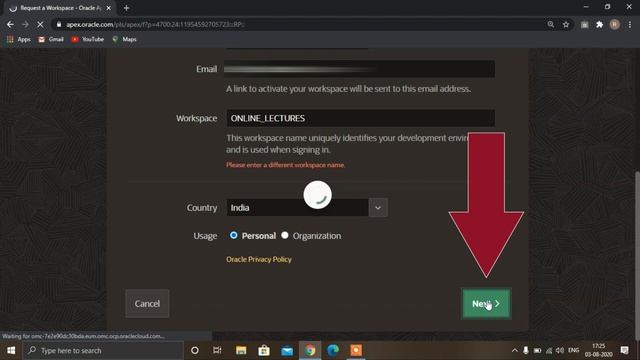This screenshot has width=640, height=360.
Task: Open the orange recorder app on taskbar
Action: pyautogui.click(x=356, y=351)
